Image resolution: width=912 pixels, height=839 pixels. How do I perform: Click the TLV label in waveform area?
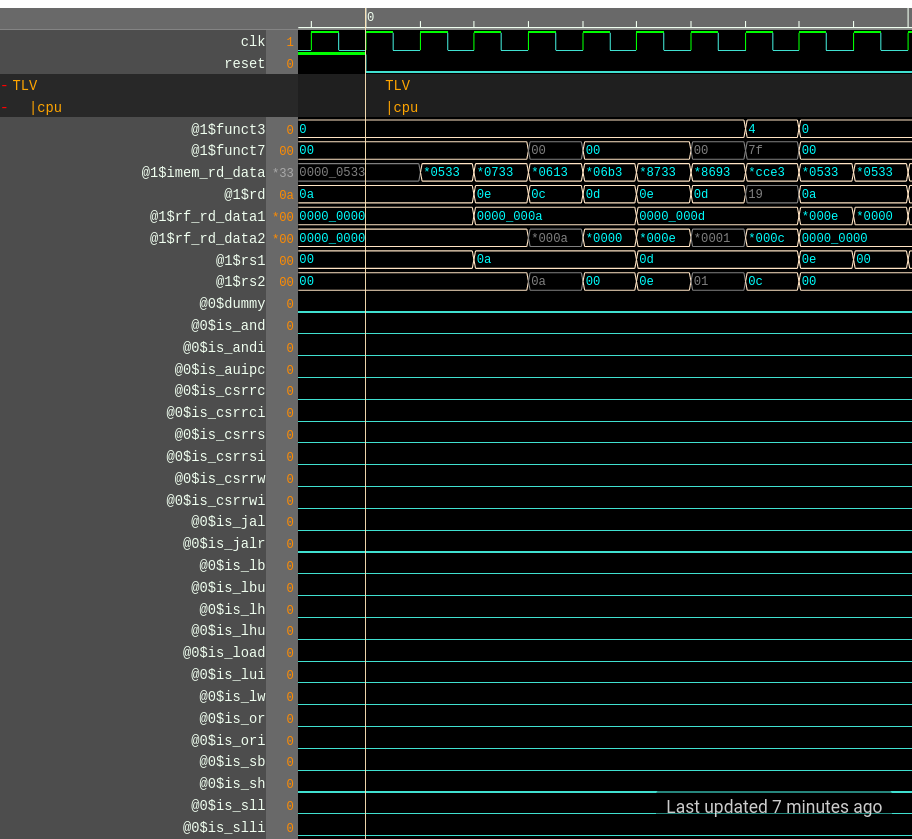[x=398, y=86]
